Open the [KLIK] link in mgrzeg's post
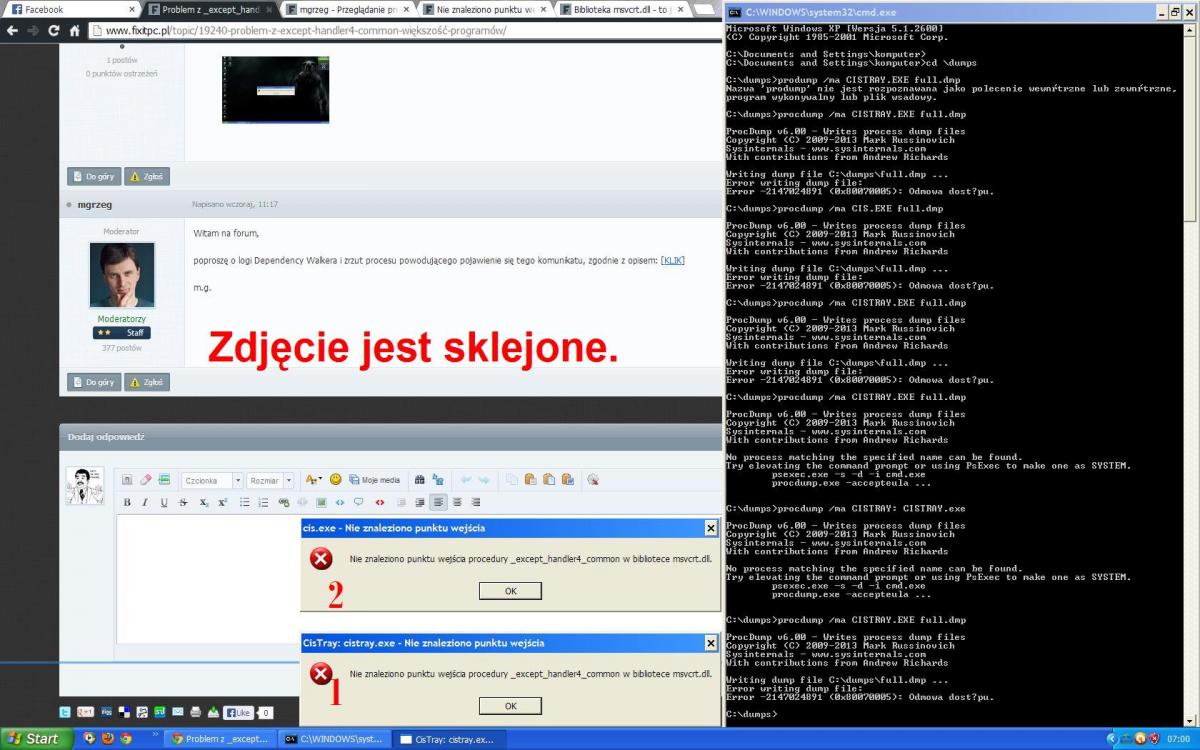Viewport: 1200px width, 750px height. 673,261
